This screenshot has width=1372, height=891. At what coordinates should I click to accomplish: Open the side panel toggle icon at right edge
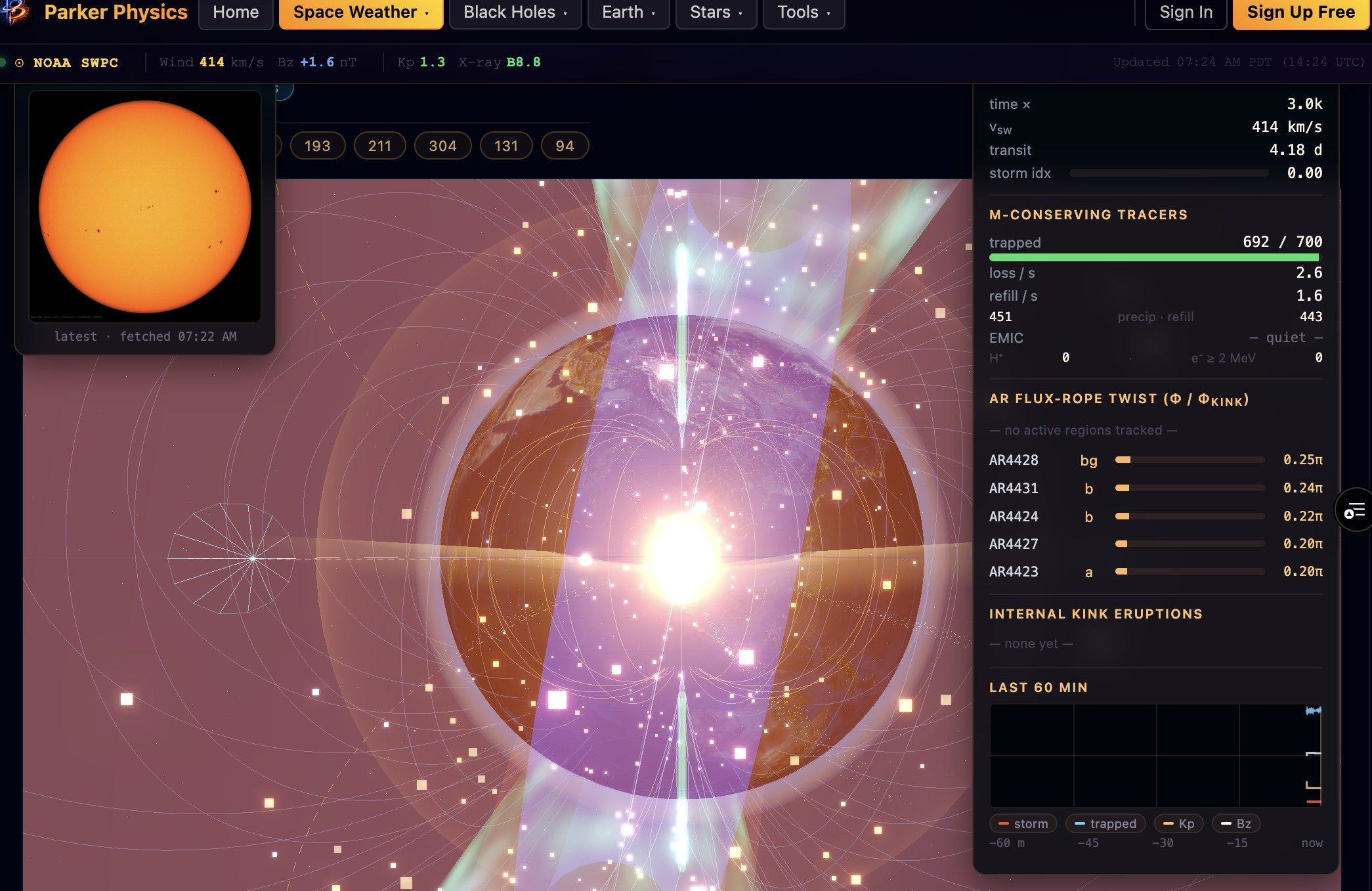1355,510
